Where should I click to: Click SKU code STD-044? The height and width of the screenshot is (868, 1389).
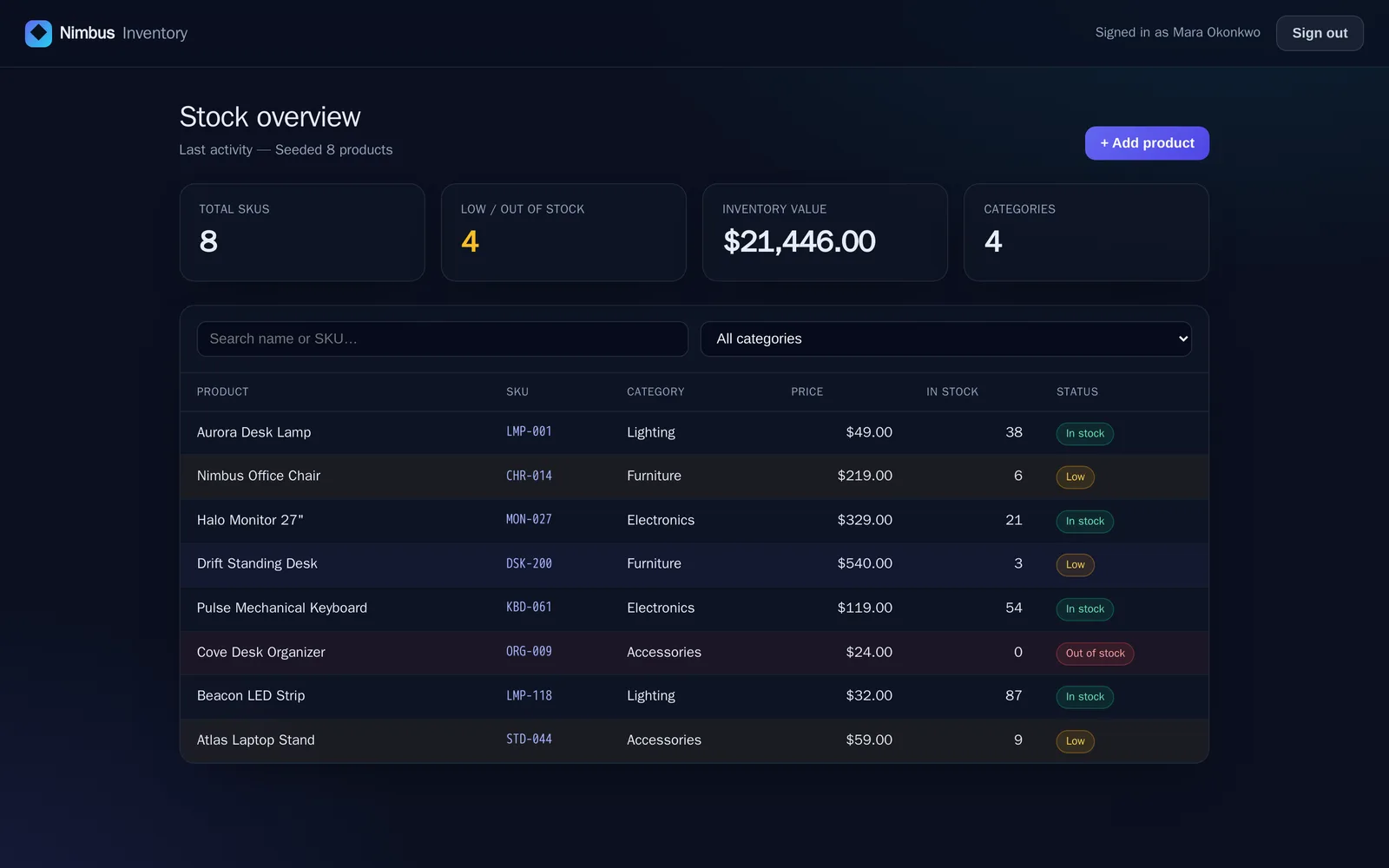pyautogui.click(x=530, y=739)
